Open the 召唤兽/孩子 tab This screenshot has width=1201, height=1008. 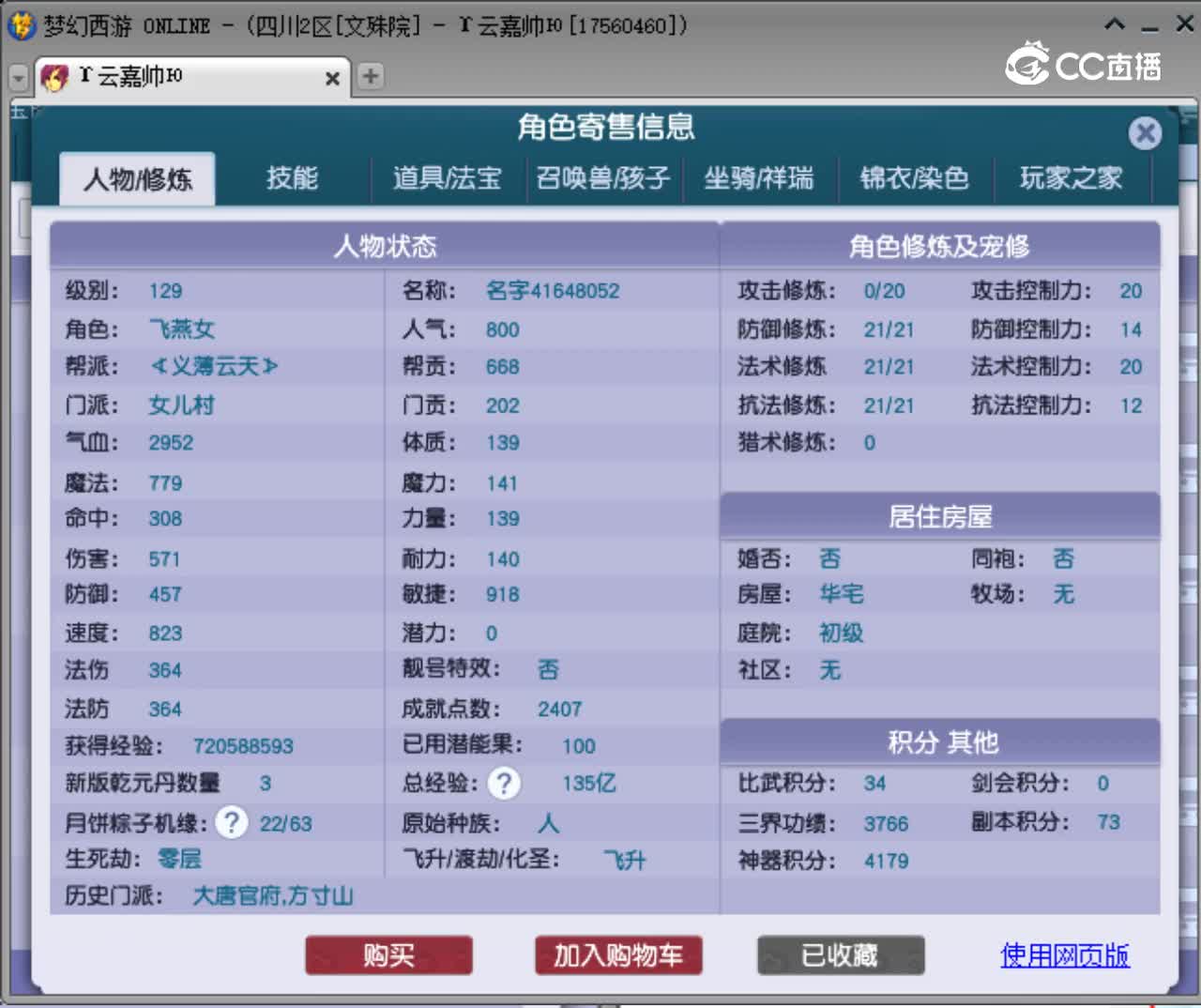(x=603, y=178)
